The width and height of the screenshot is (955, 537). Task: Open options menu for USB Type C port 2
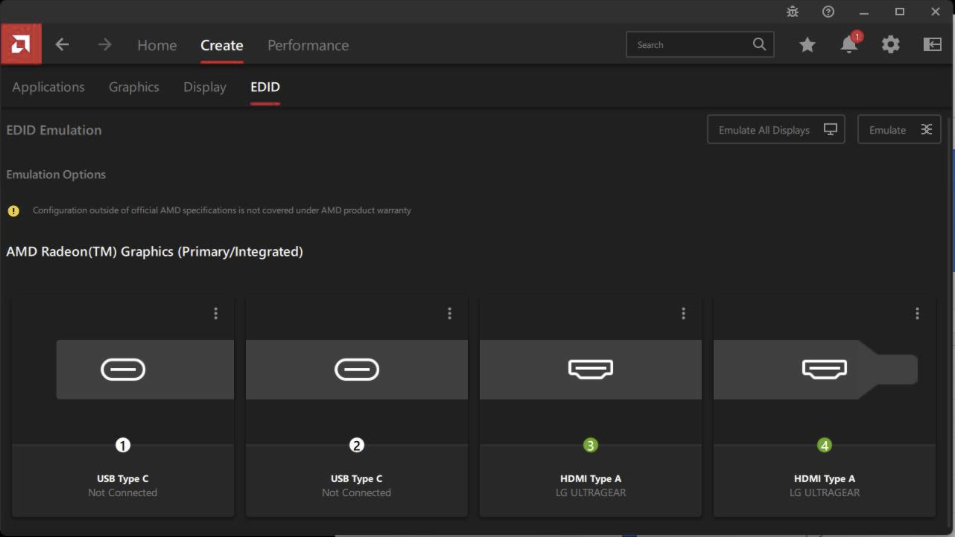(x=449, y=313)
